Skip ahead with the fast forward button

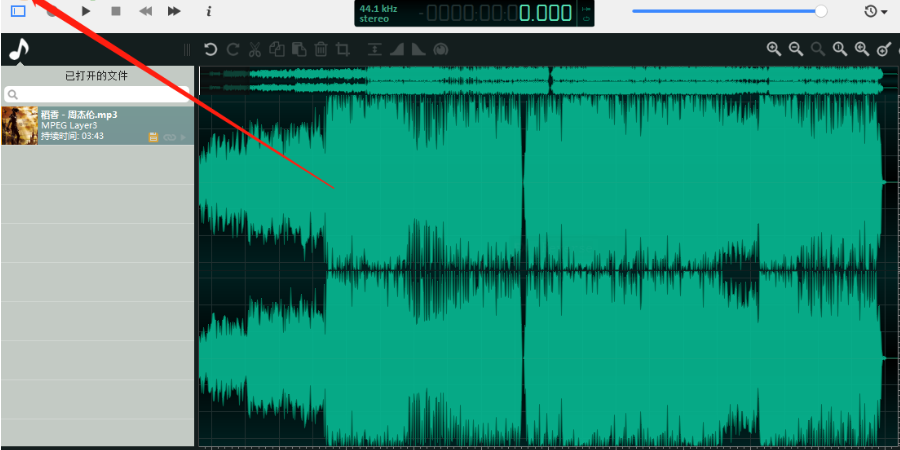[174, 11]
